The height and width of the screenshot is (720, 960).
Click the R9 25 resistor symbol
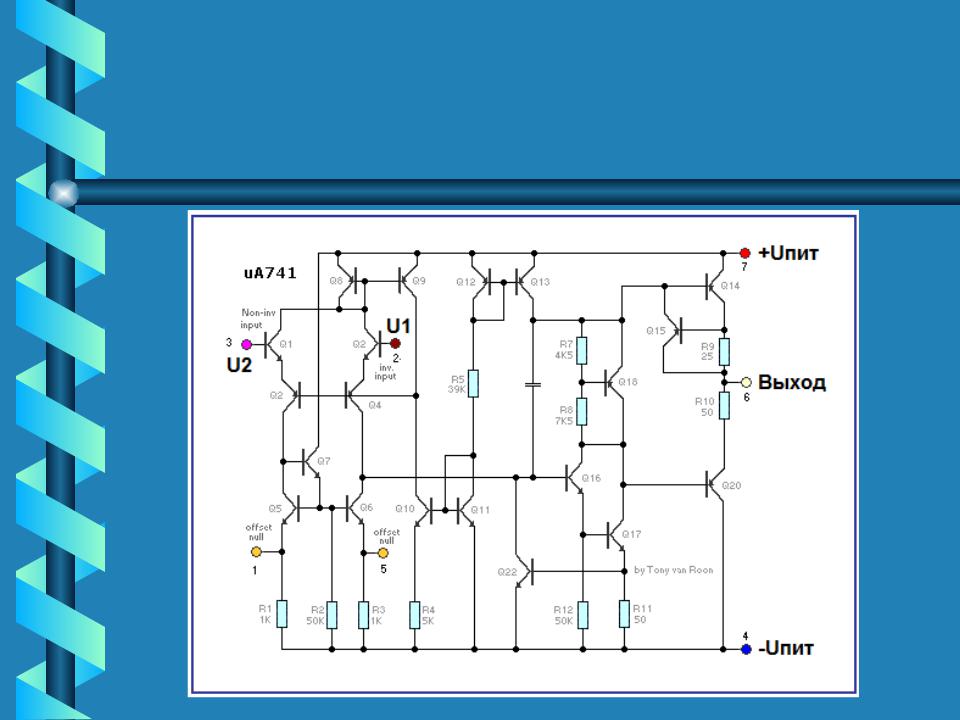724,351
